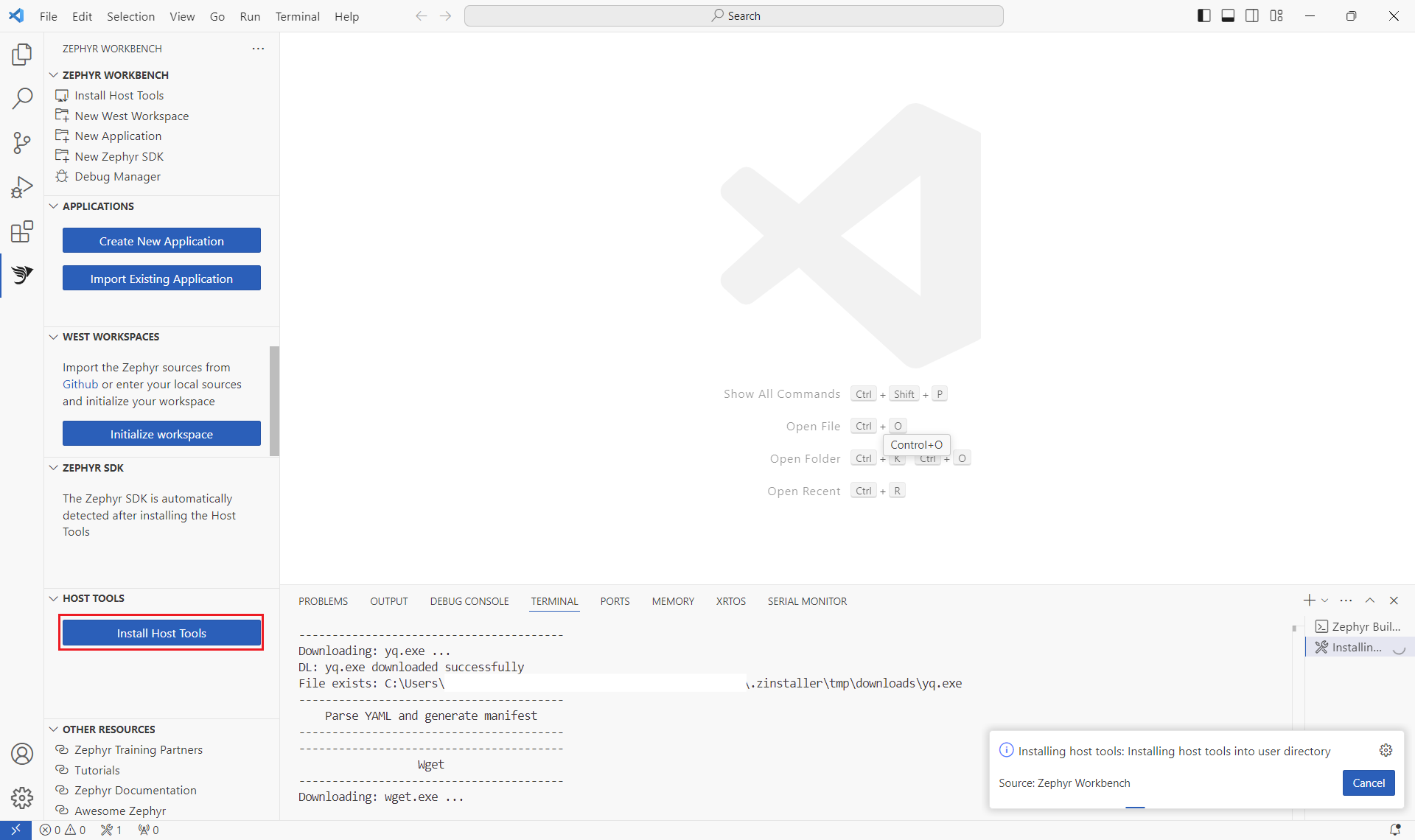Click the Initialize workspace button
The width and height of the screenshot is (1415, 840).
[161, 434]
